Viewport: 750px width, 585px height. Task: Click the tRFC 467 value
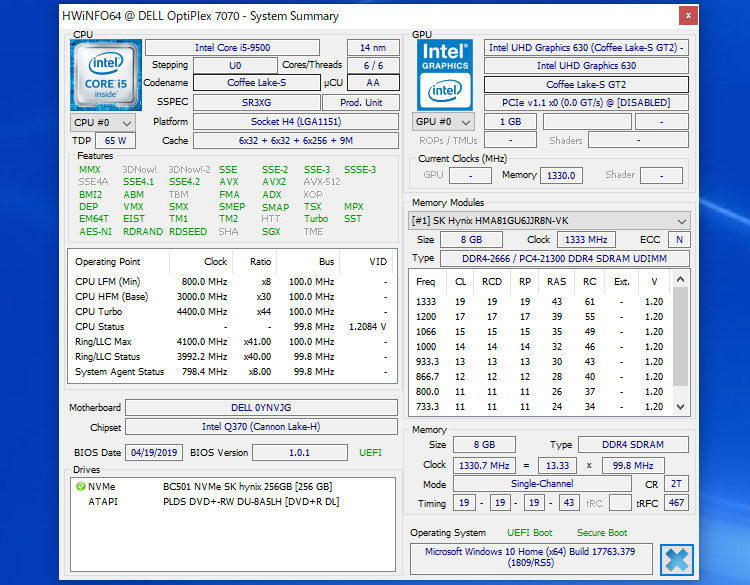pos(676,503)
